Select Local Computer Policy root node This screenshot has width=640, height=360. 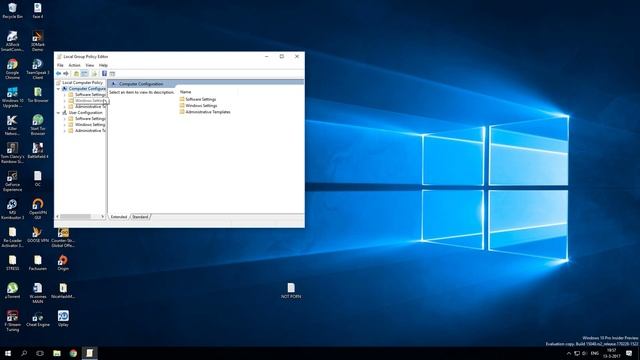82,82
